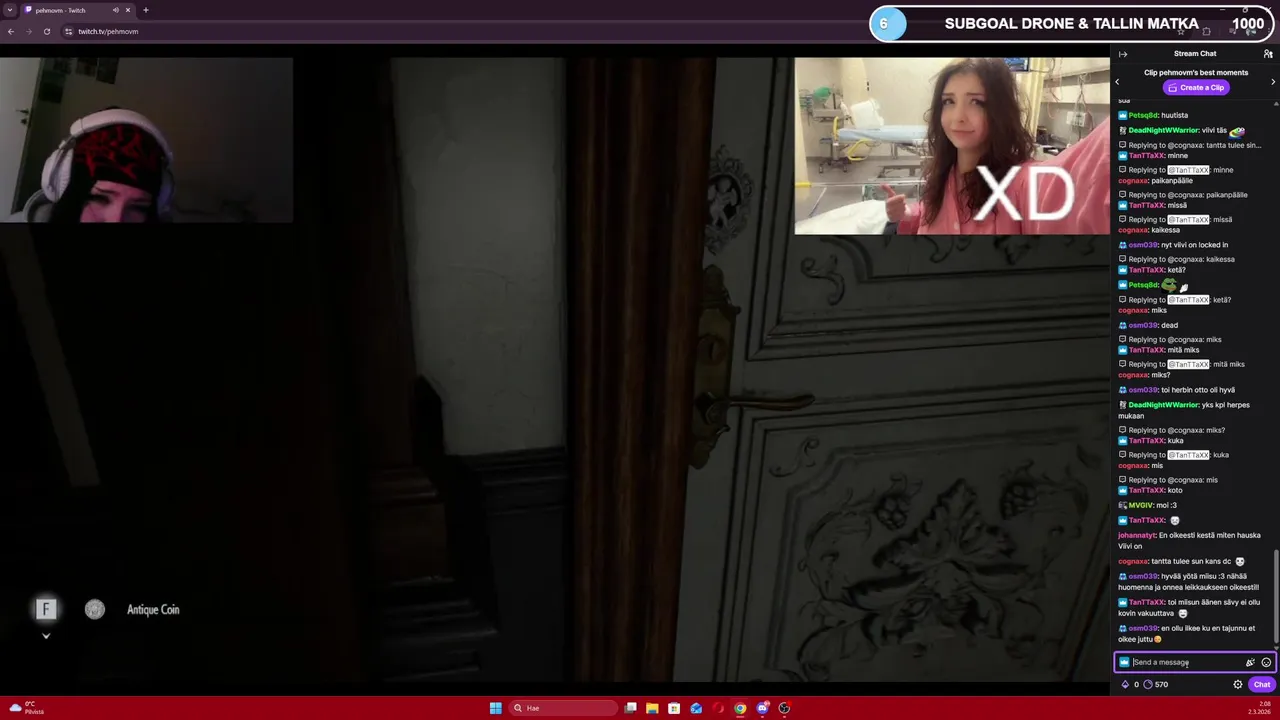Viewport: 1280px width, 720px height.
Task: Click osm039 in 'nyt viivi on locked in'
Action: click(x=1143, y=245)
